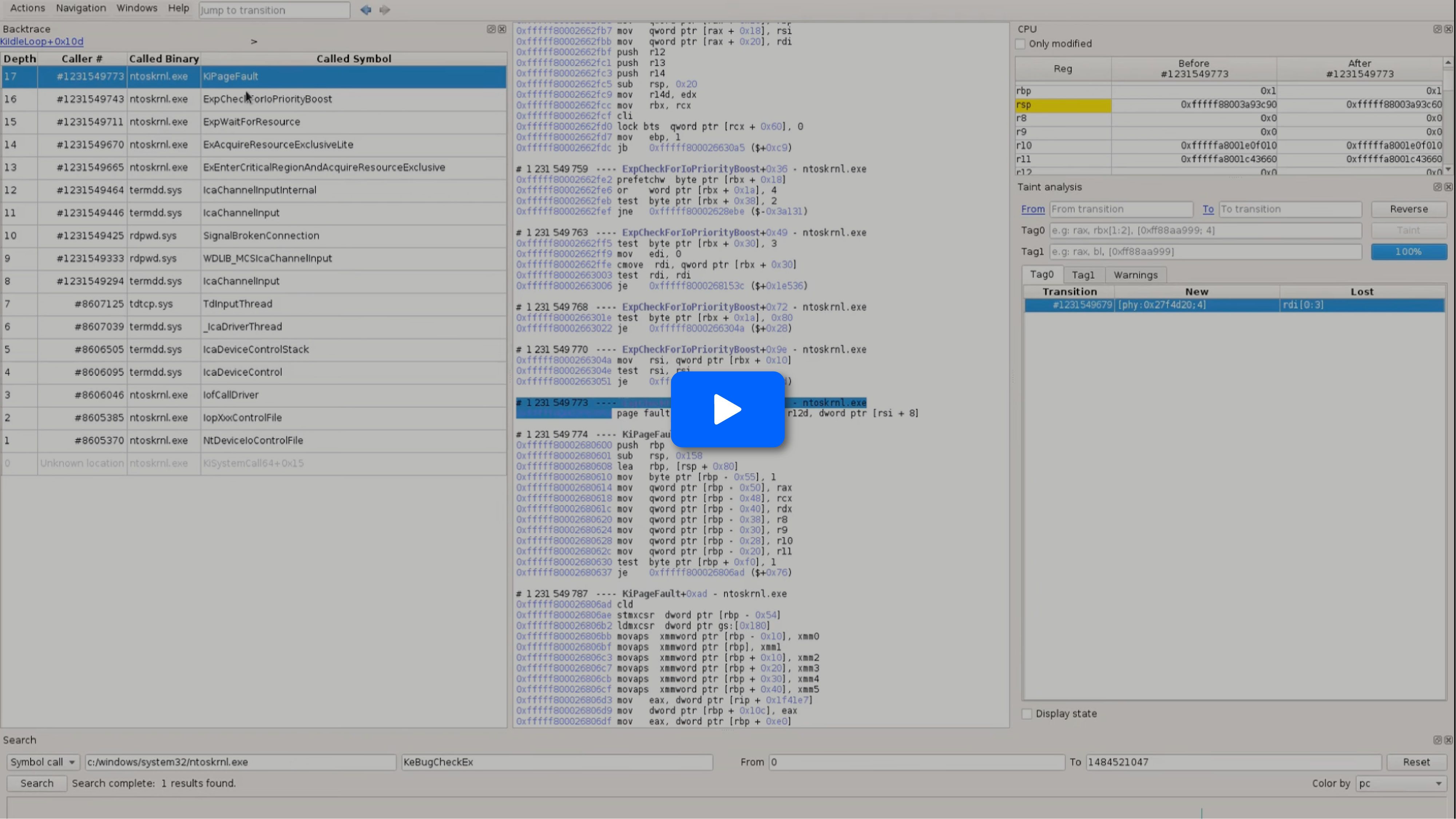Open the Symbol call search type dropdown

(43, 762)
